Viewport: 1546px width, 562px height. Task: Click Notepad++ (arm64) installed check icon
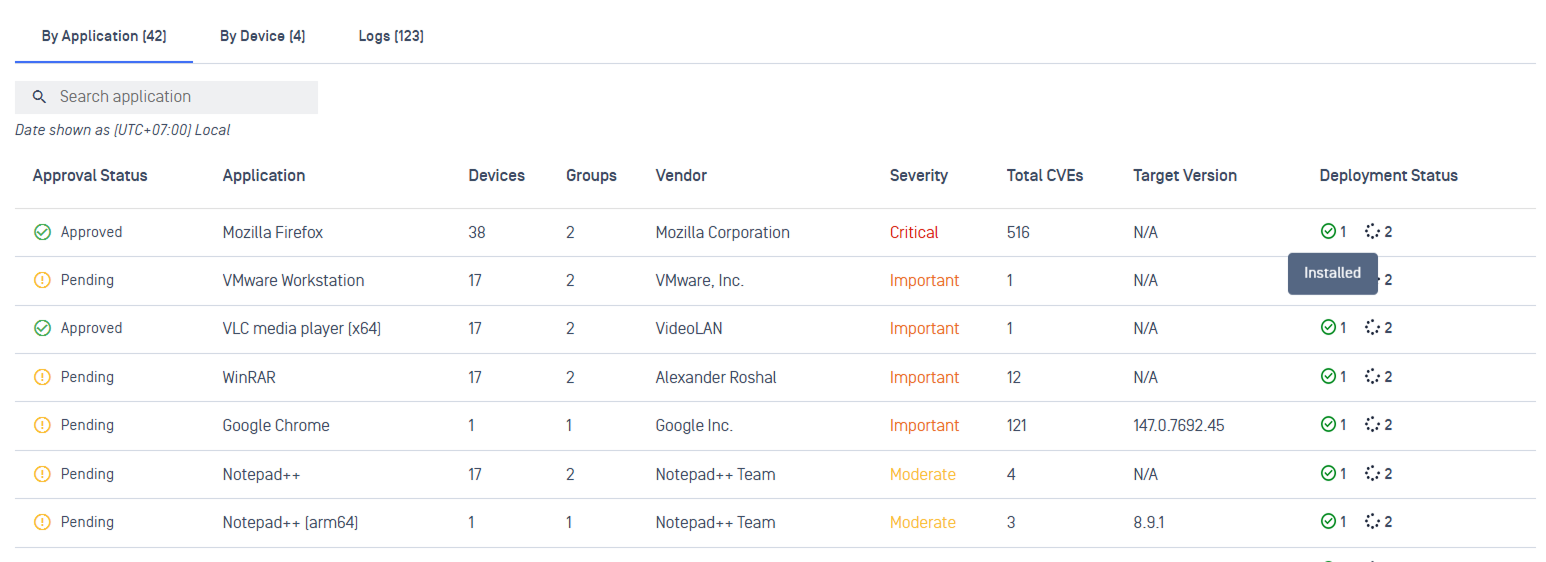(x=1328, y=521)
